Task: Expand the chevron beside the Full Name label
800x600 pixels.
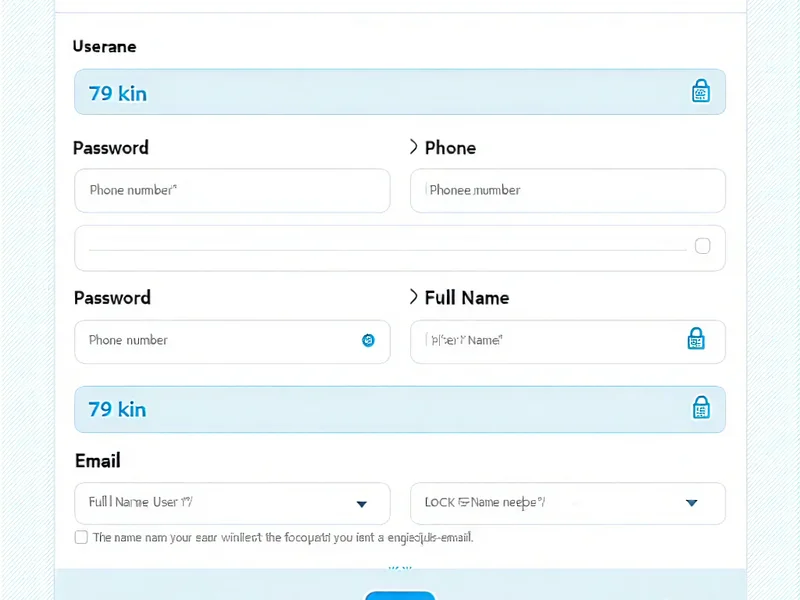Action: pos(414,297)
